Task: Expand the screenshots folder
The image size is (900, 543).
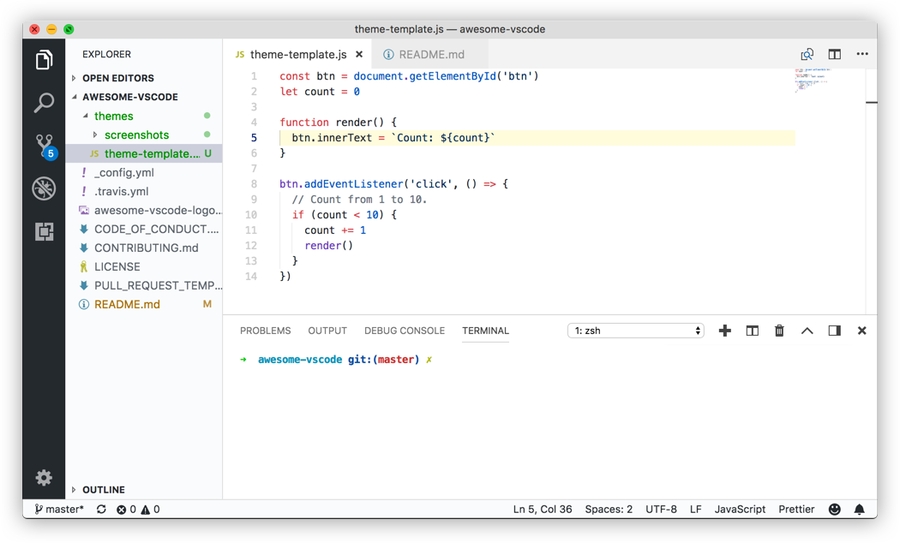Action: pyautogui.click(x=136, y=135)
